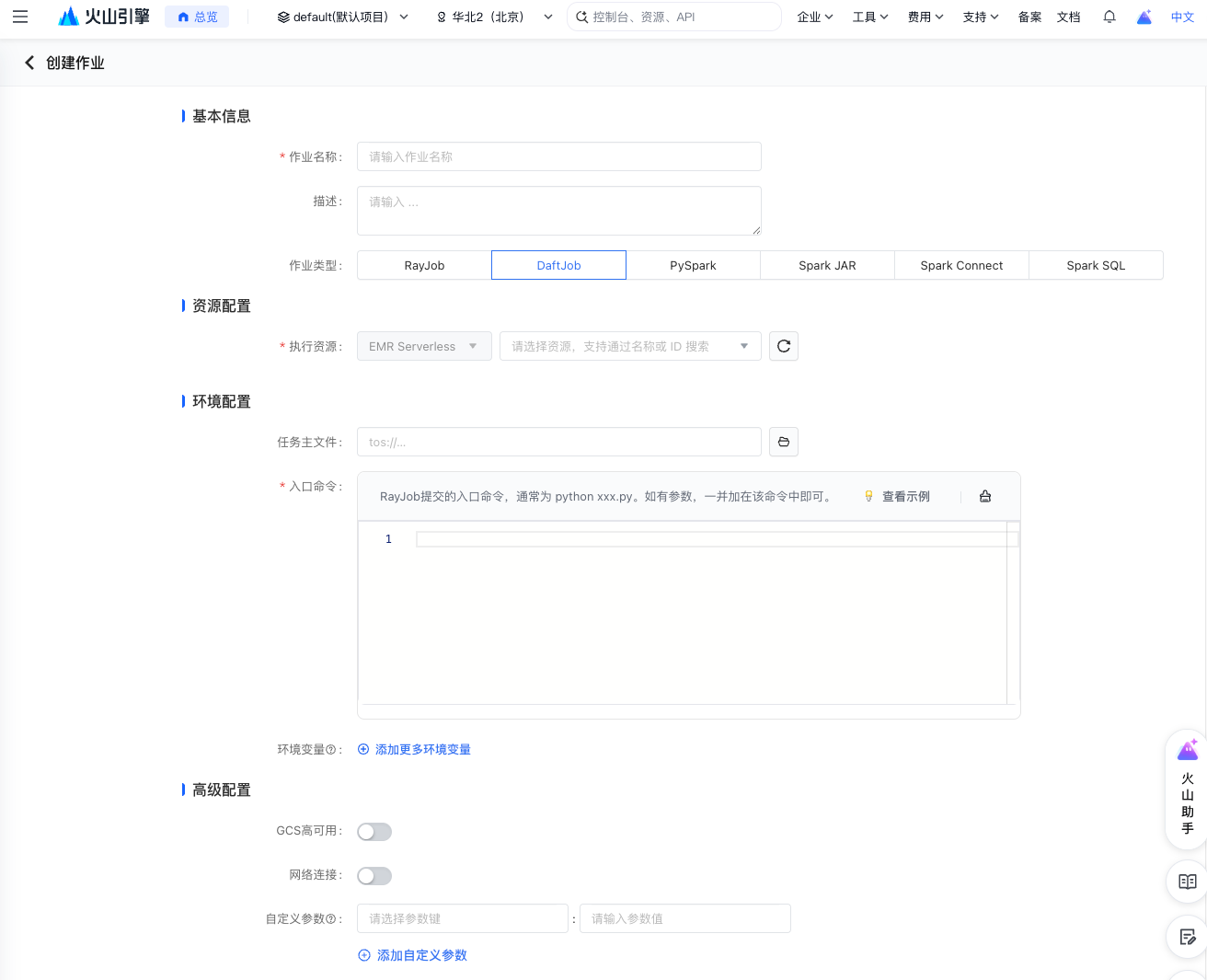Open the documentation book floating icon

[1188, 882]
